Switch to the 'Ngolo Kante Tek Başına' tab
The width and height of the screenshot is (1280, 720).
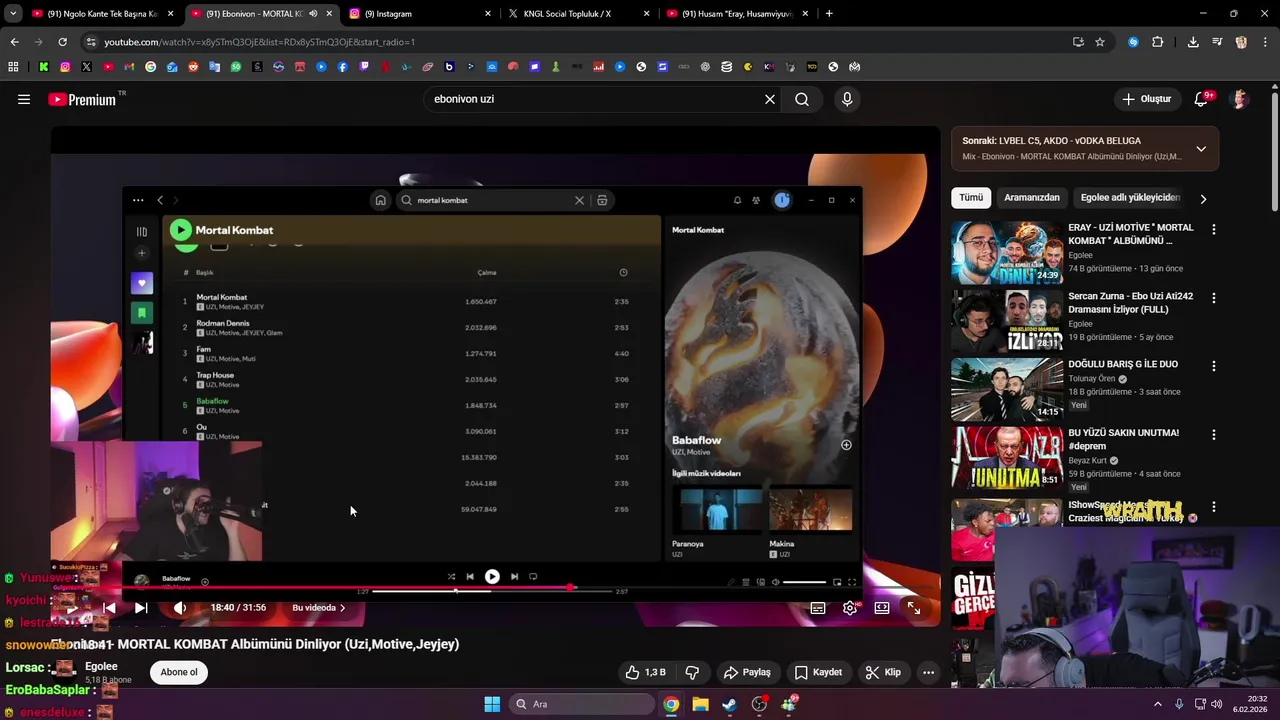tap(104, 14)
